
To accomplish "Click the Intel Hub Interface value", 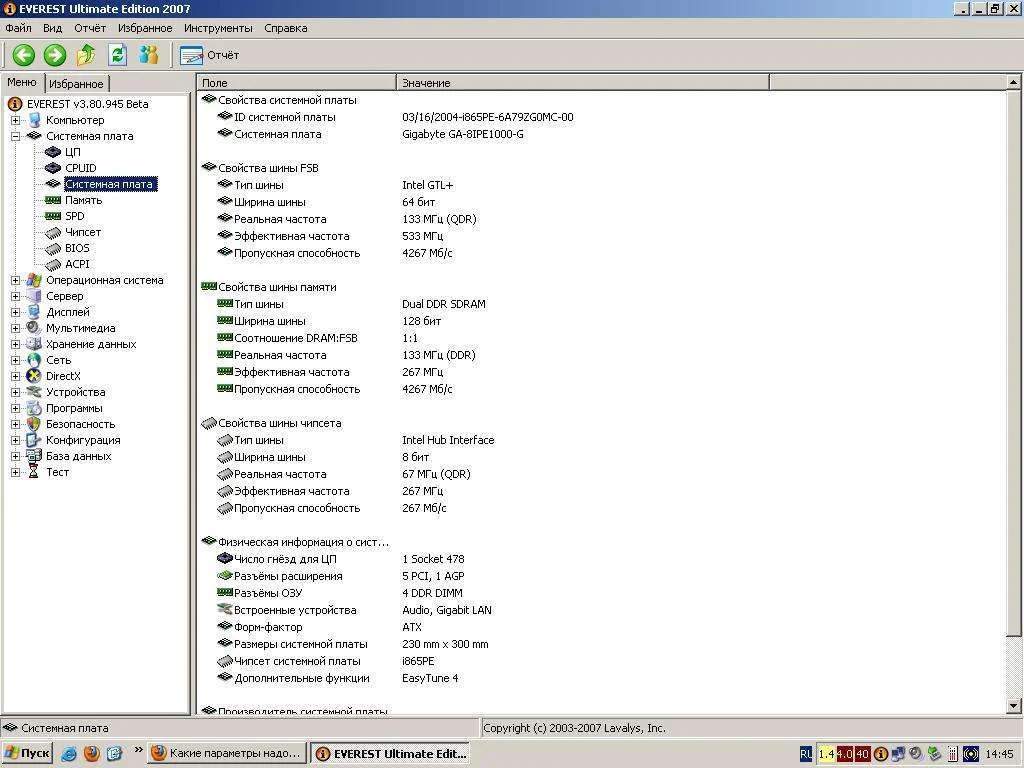I will click(448, 440).
